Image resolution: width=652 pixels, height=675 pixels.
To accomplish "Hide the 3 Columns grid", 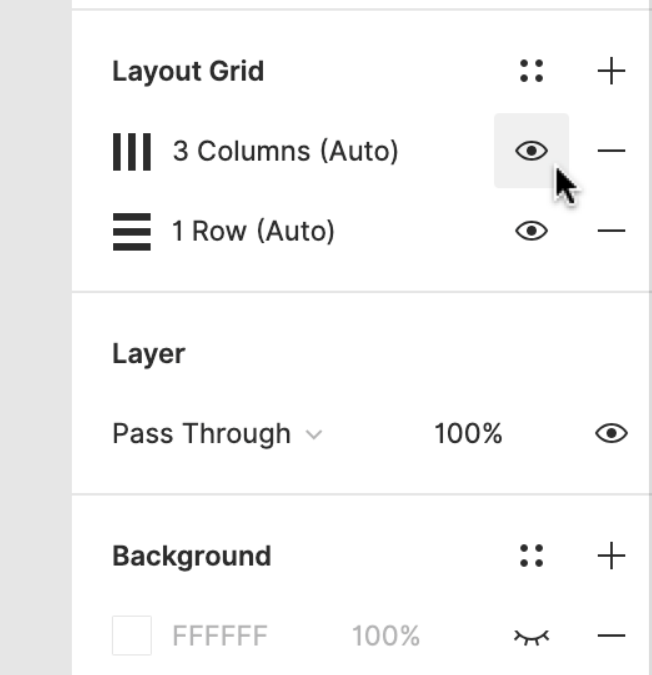I will (x=531, y=151).
